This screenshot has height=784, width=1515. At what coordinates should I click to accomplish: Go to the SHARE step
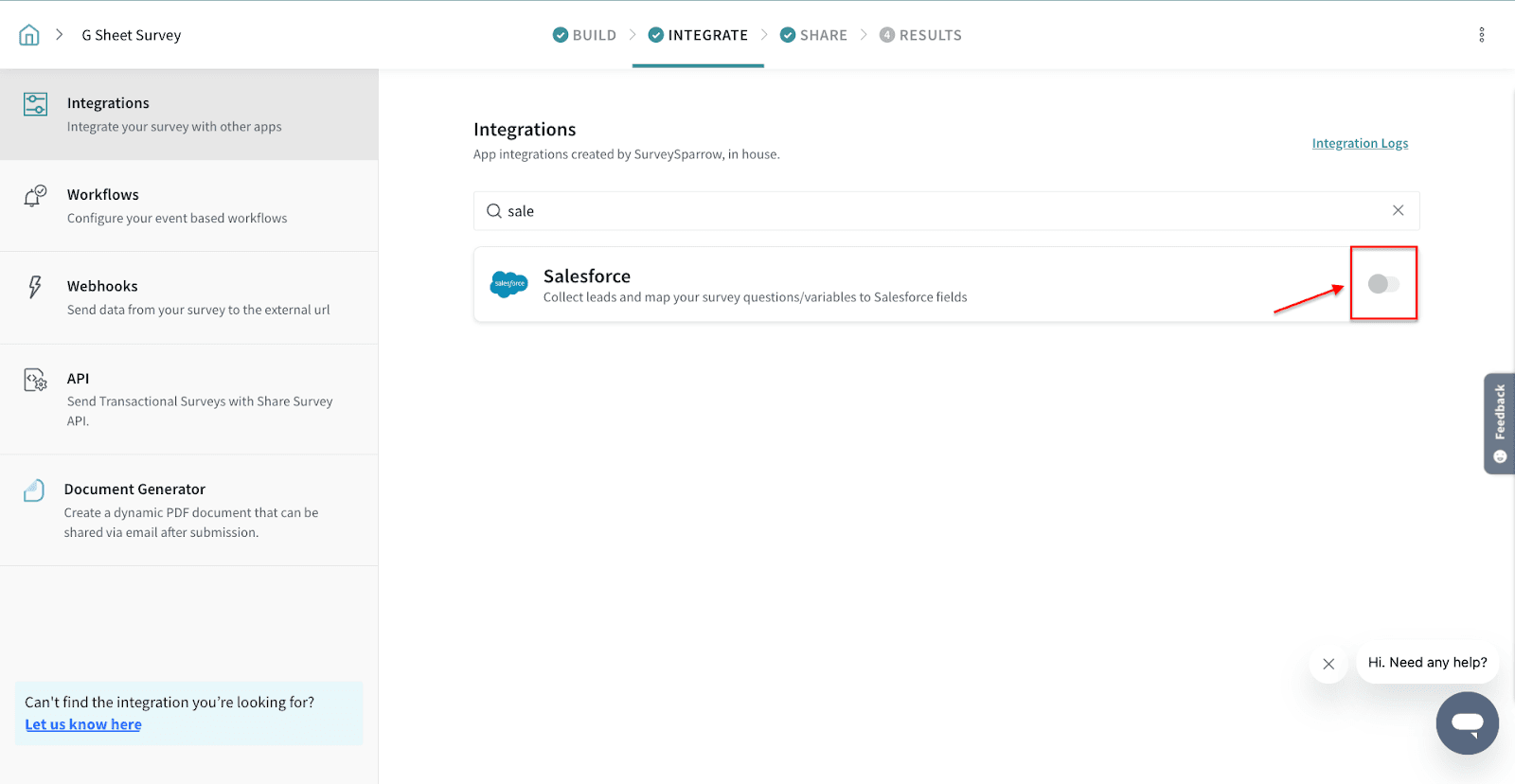[x=813, y=35]
